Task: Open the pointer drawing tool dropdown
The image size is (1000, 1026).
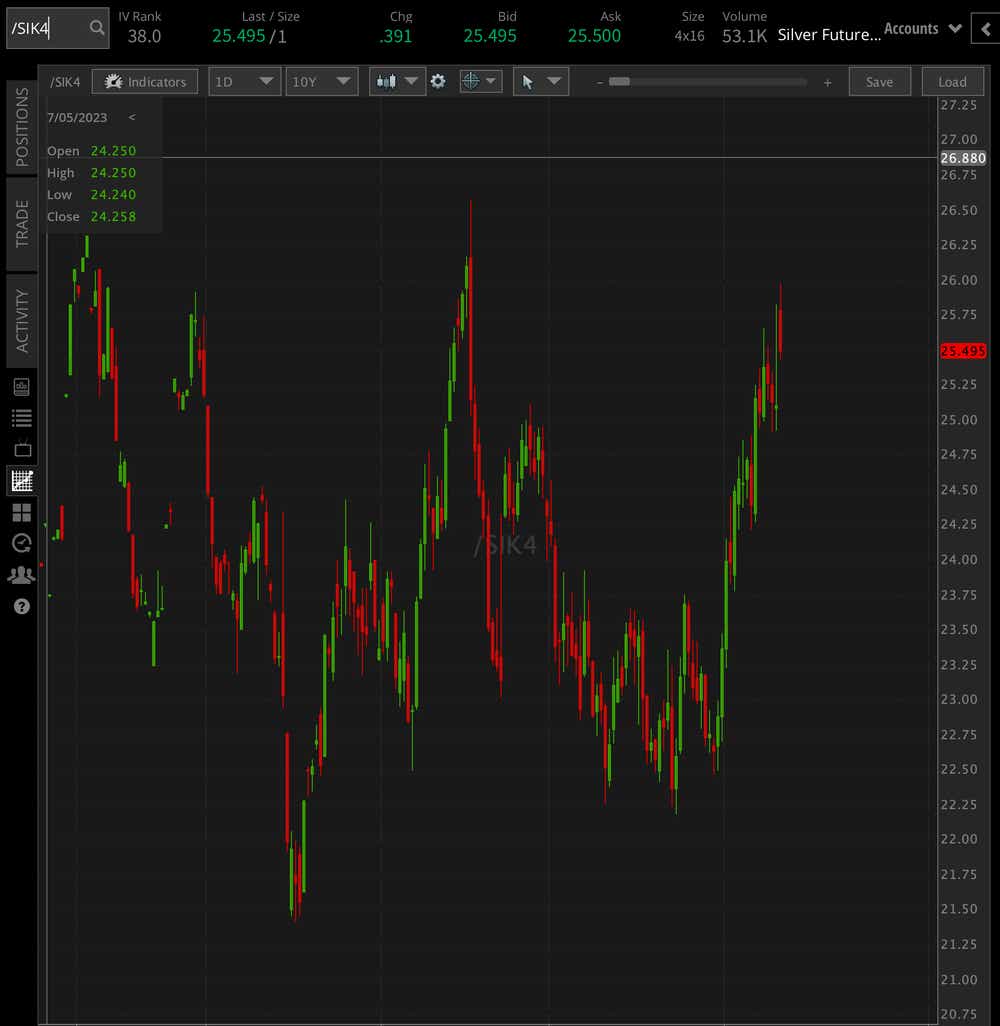Action: 541,82
